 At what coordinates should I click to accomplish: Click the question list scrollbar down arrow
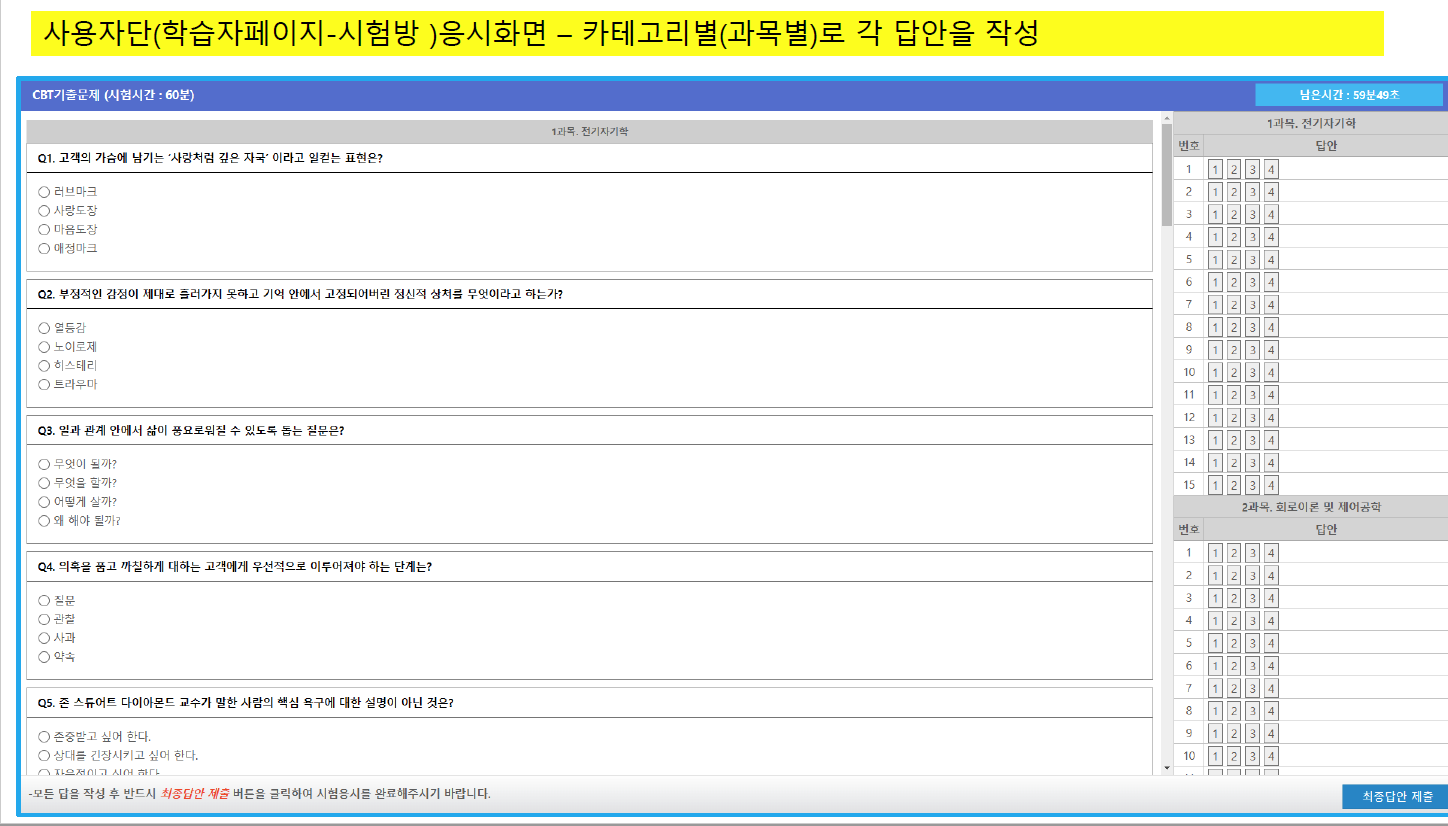point(1167,767)
